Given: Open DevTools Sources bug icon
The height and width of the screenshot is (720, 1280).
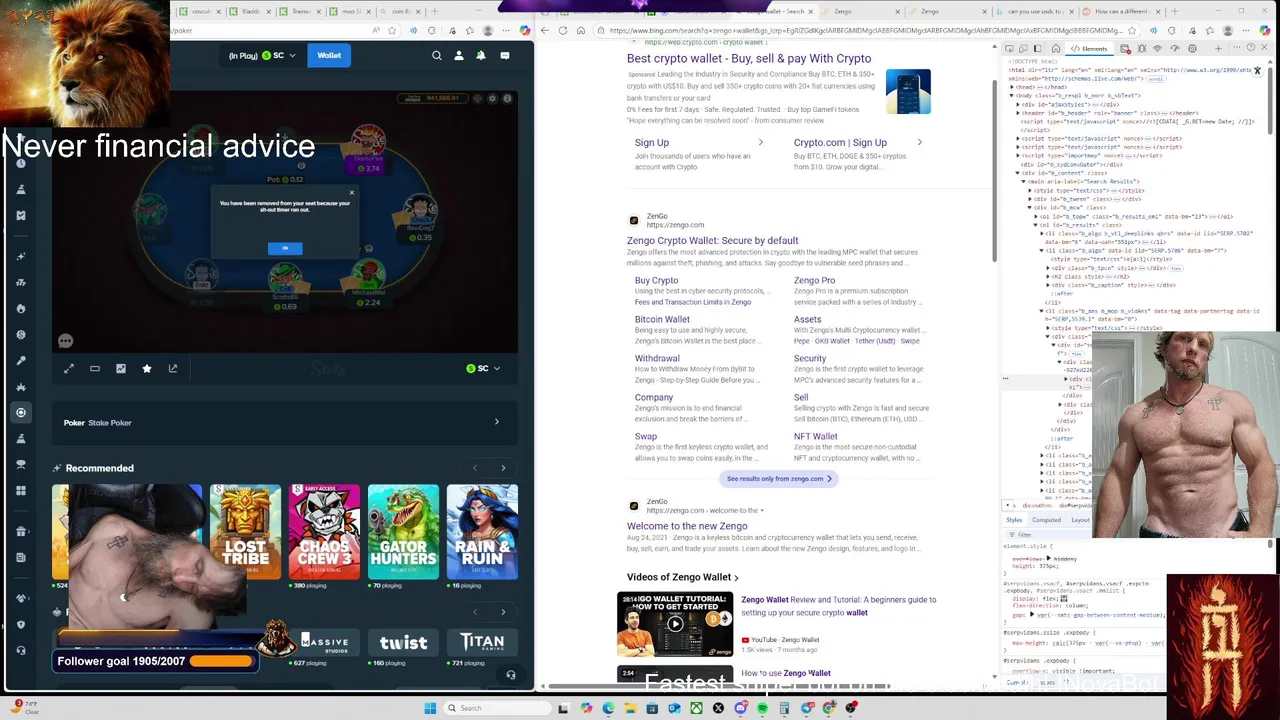Looking at the screenshot, I should pos(1142,49).
